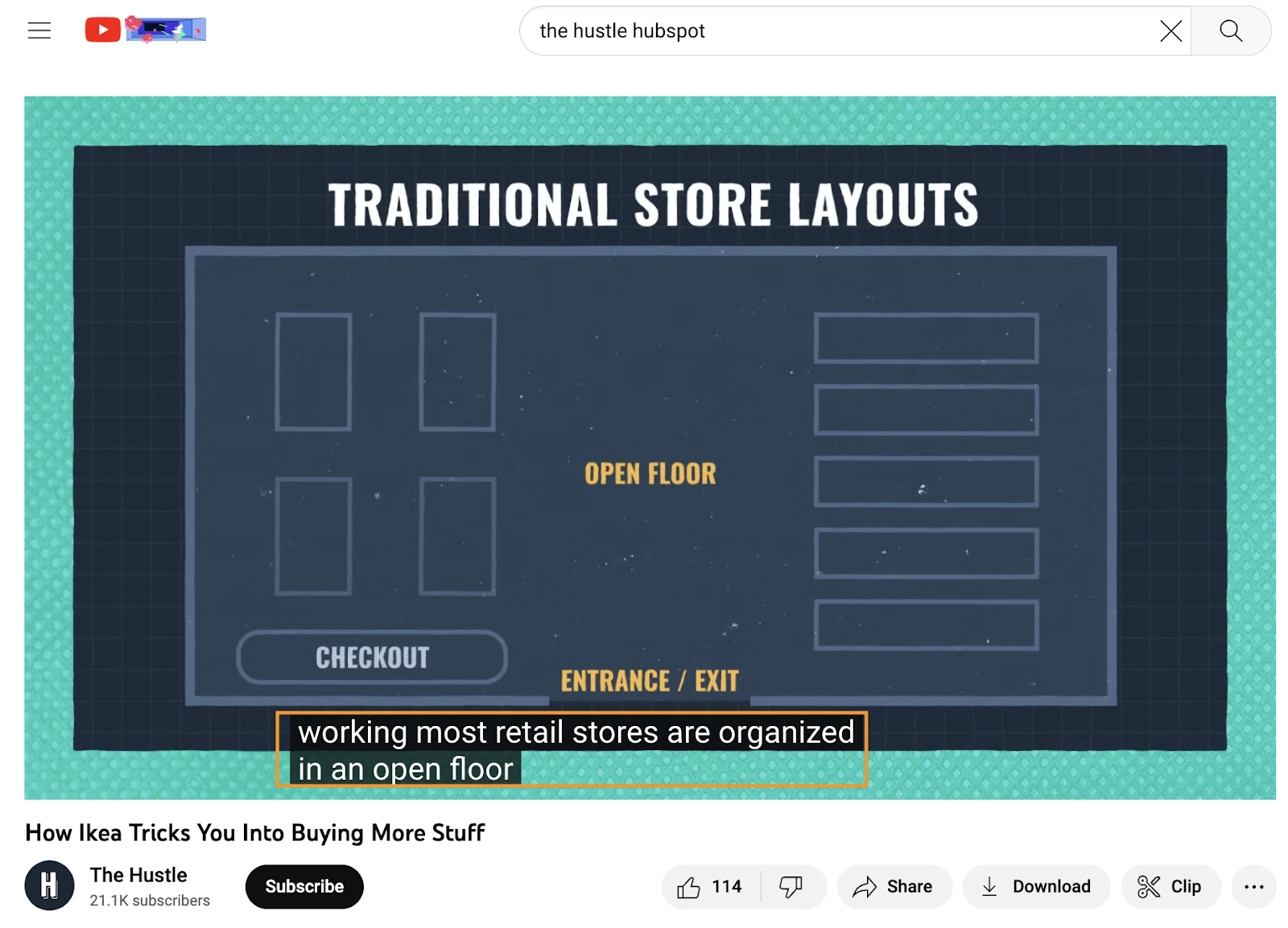Create a Clip of the video

1170,887
